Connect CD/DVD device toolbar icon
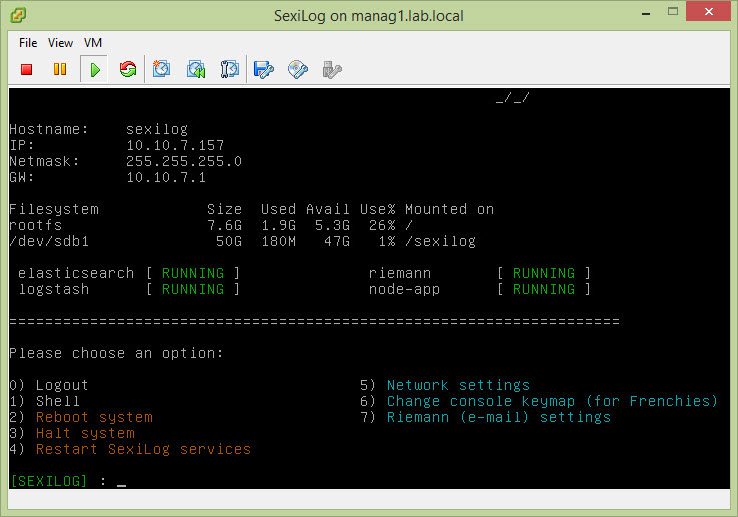 point(298,70)
